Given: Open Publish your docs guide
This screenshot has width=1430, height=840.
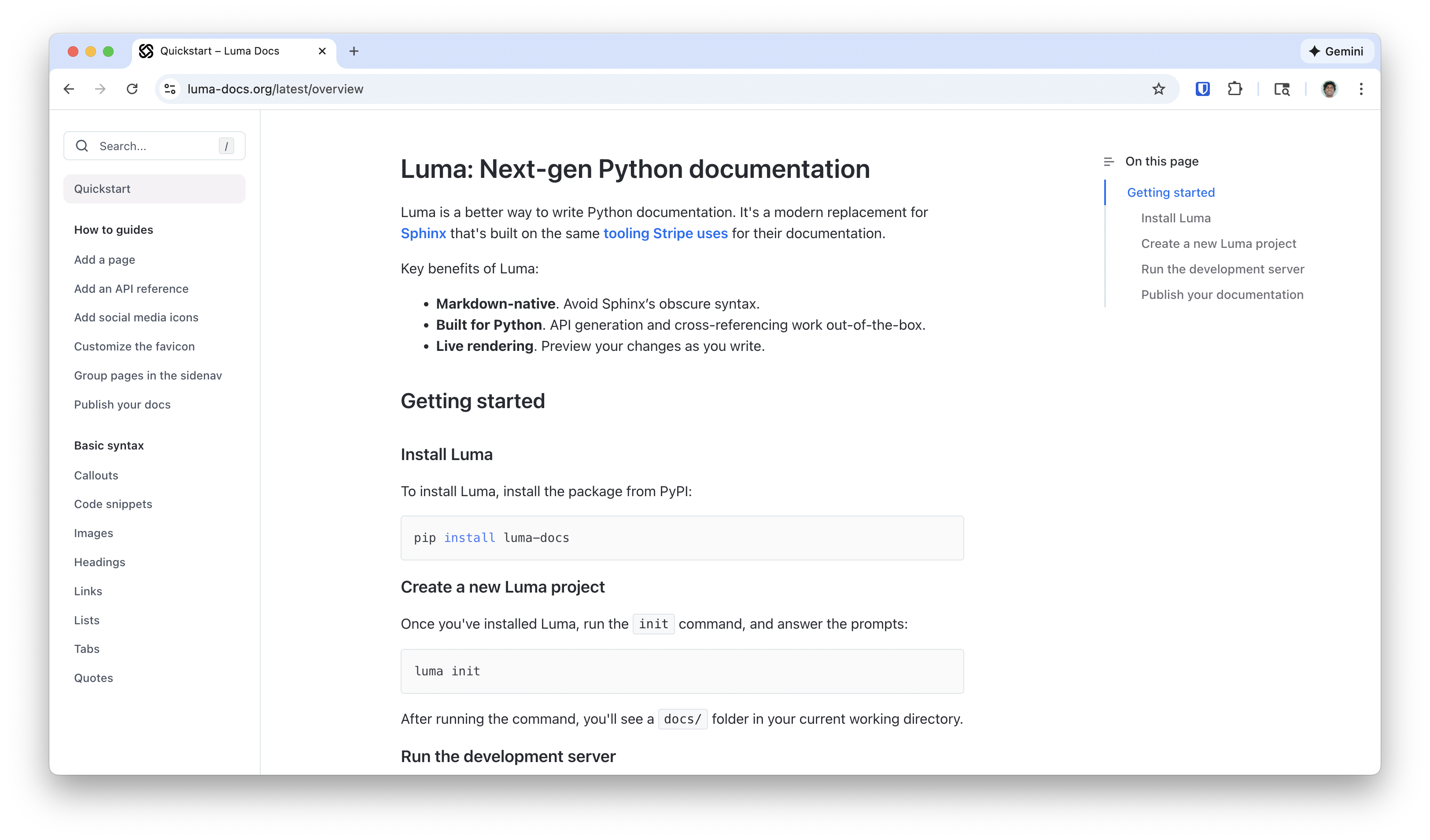Looking at the screenshot, I should coord(122,405).
